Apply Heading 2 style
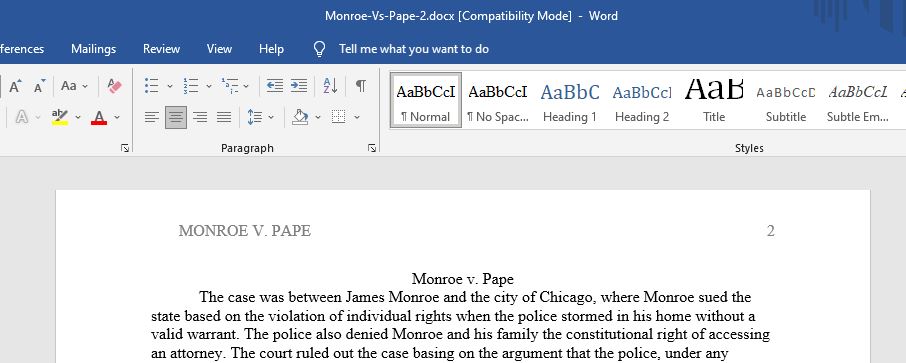The height and width of the screenshot is (363, 906). click(642, 99)
